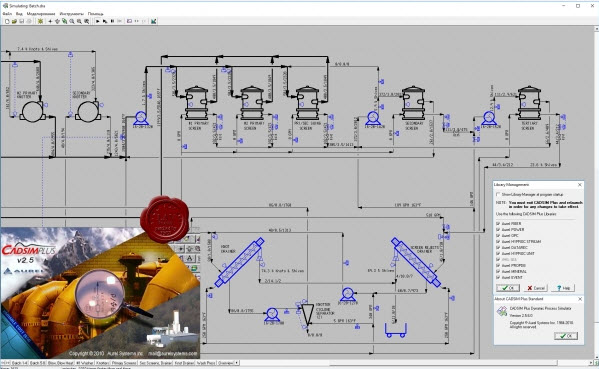
Task: Click OK in the About CADSIM Plus dialog
Action: [x=566, y=336]
